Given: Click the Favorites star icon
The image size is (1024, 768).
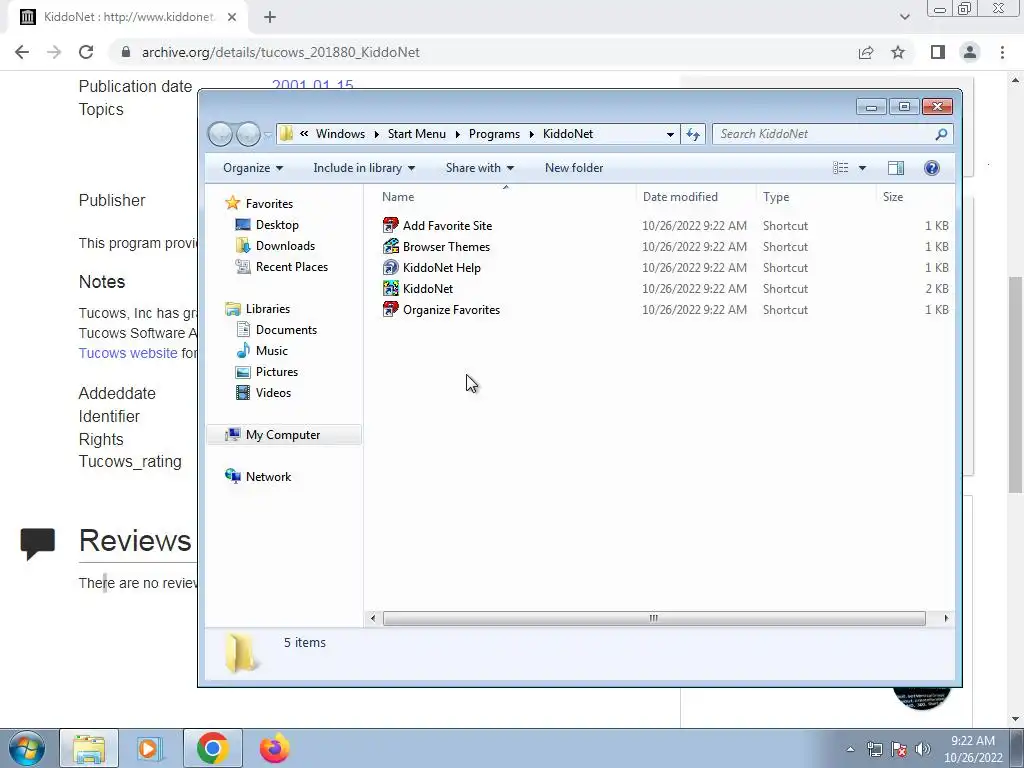Looking at the screenshot, I should click(232, 203).
